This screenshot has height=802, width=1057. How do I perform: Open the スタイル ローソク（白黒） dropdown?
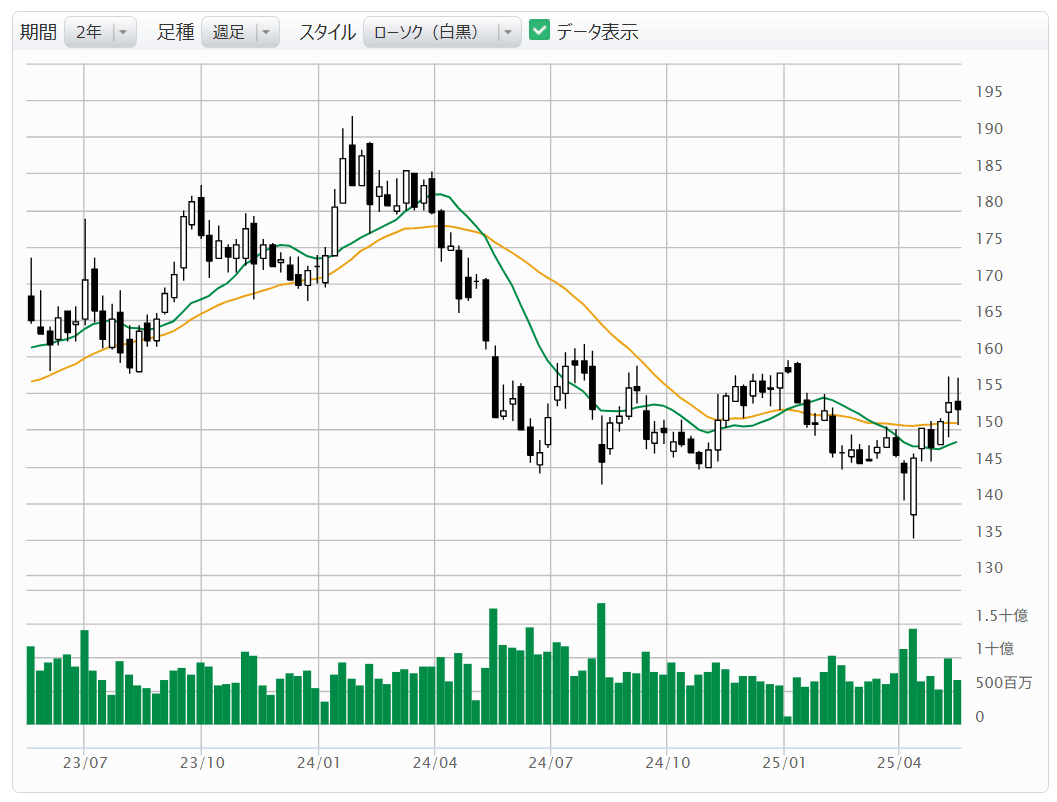pos(441,32)
